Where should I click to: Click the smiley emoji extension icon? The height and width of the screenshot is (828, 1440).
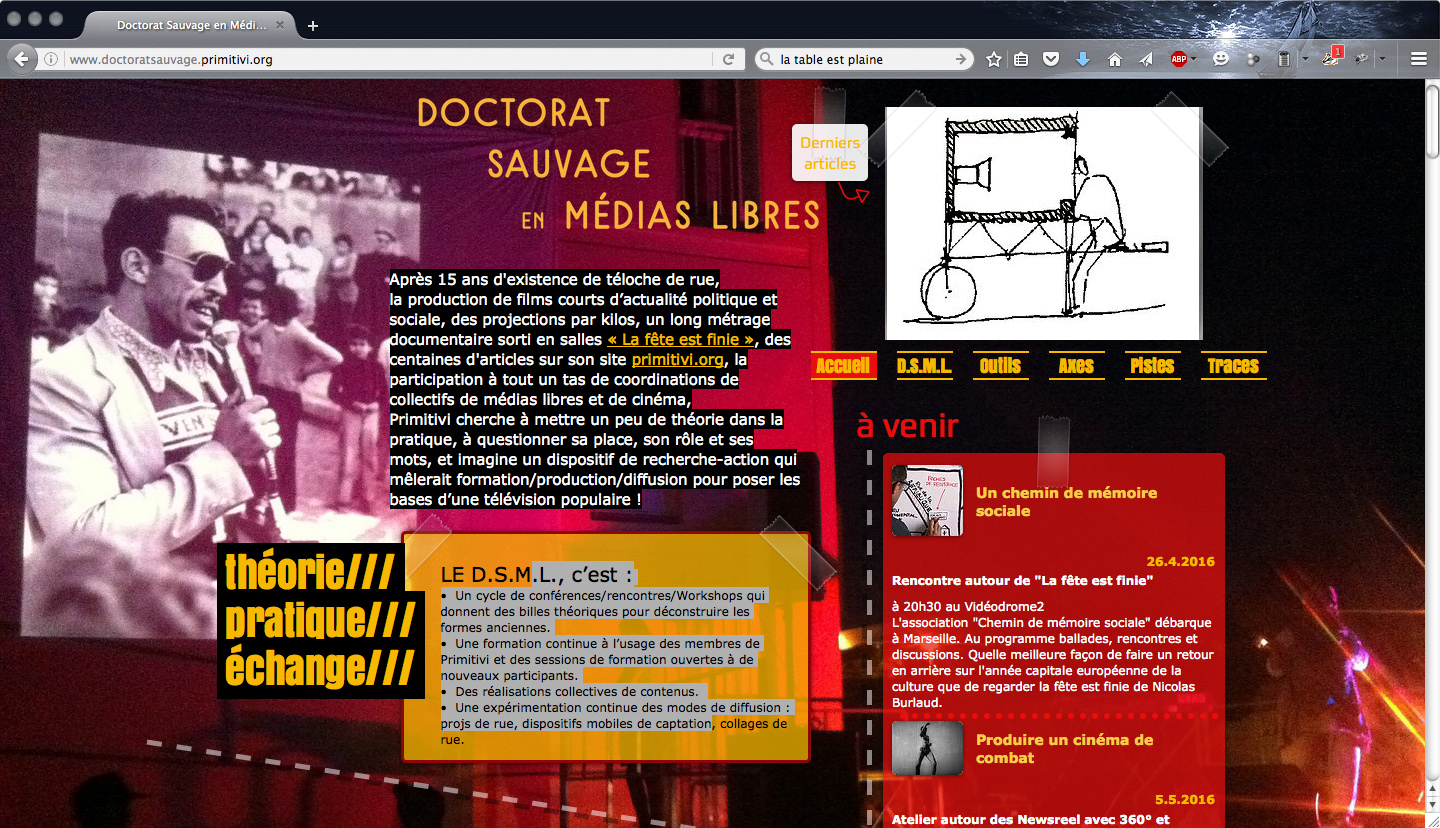[x=1221, y=59]
